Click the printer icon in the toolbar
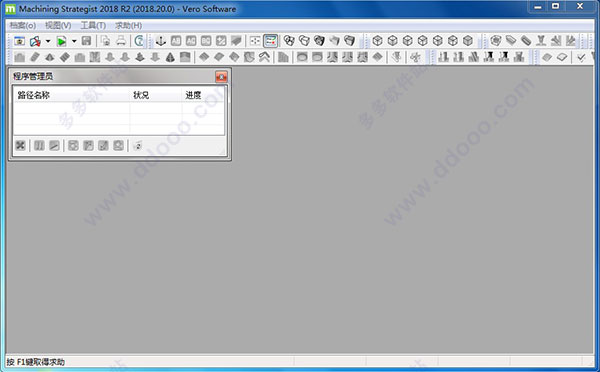 [x=121, y=41]
